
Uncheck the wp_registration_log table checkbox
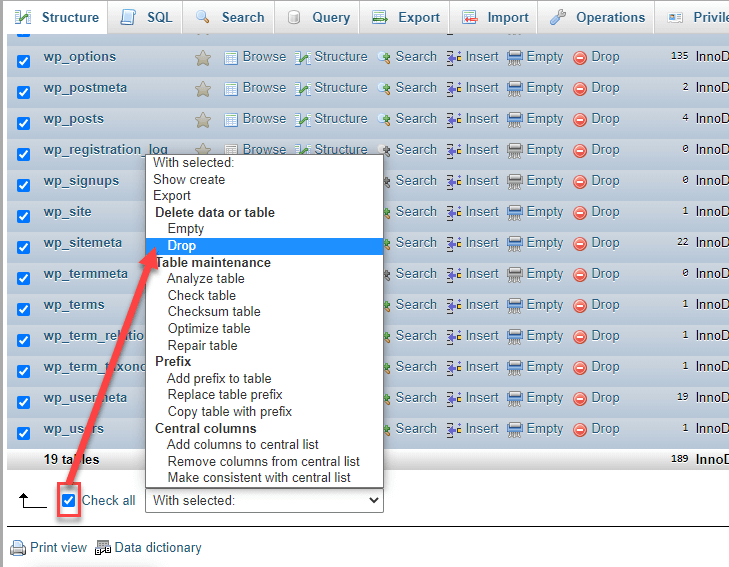(23, 154)
